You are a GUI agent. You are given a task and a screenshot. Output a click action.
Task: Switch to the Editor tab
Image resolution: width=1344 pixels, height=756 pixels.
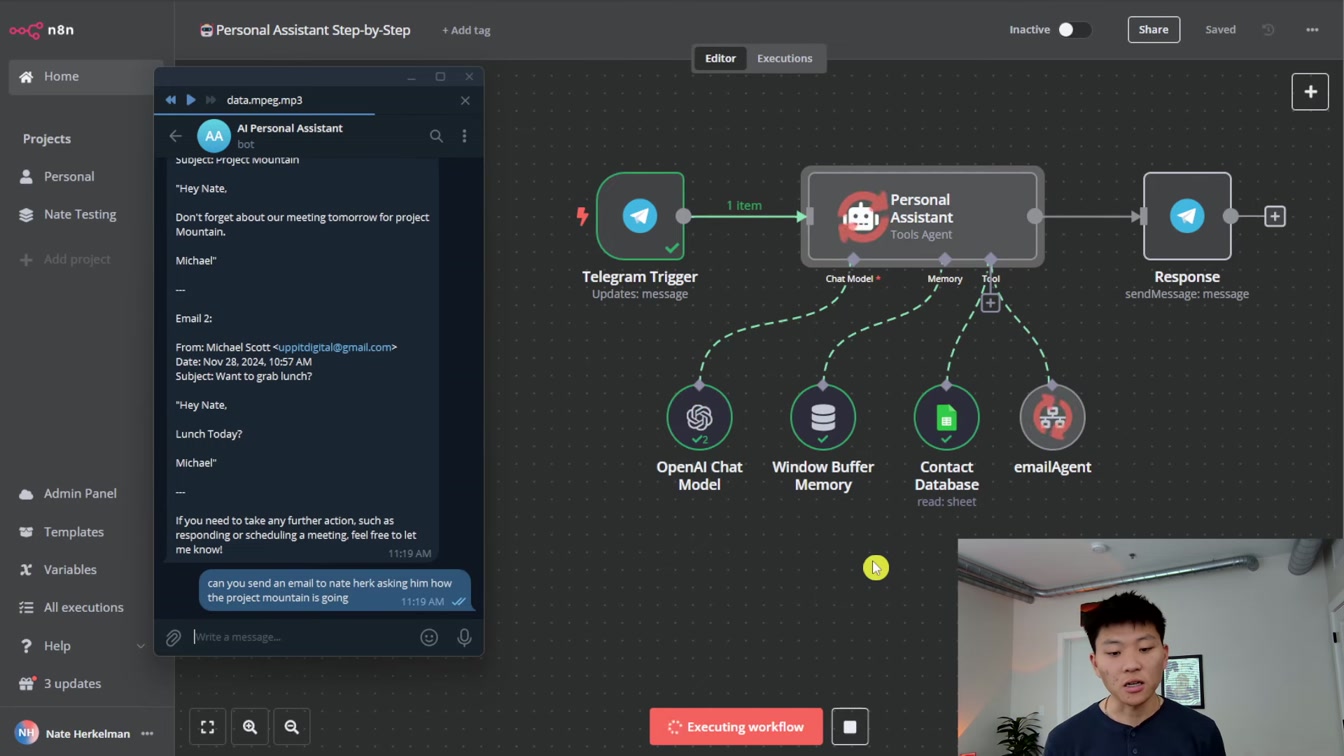[x=720, y=58]
